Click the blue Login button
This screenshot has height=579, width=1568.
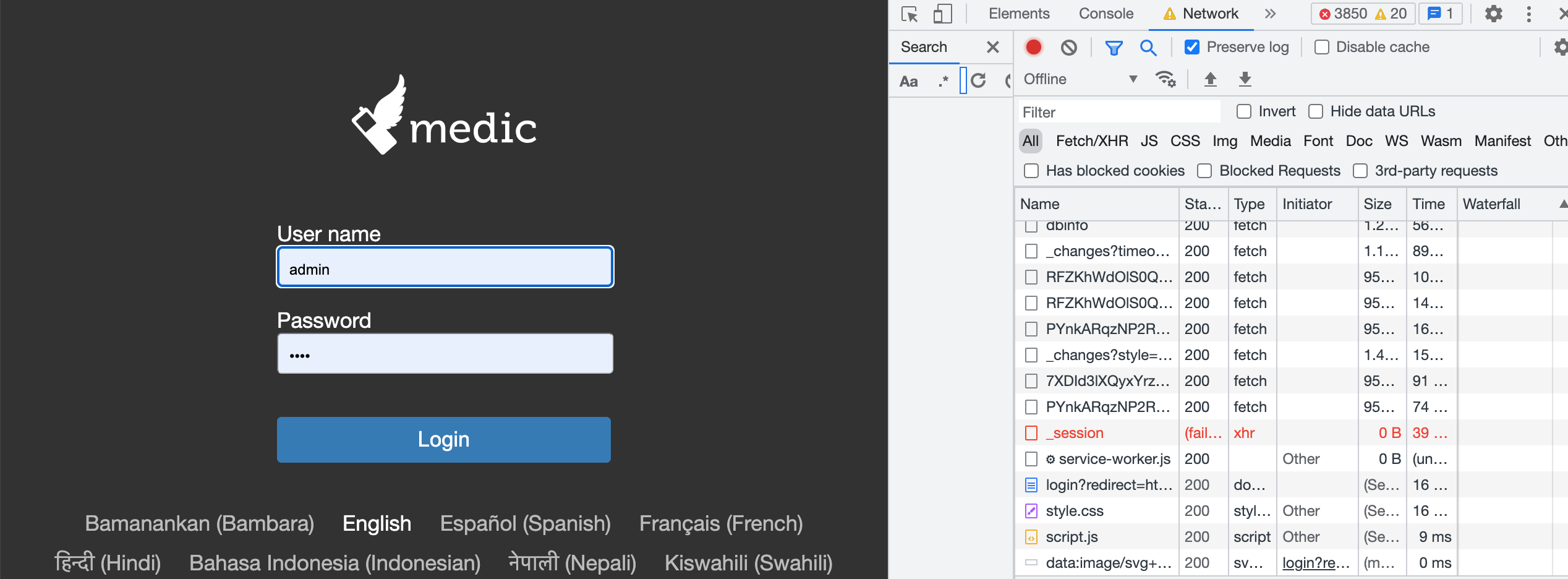[444, 440]
